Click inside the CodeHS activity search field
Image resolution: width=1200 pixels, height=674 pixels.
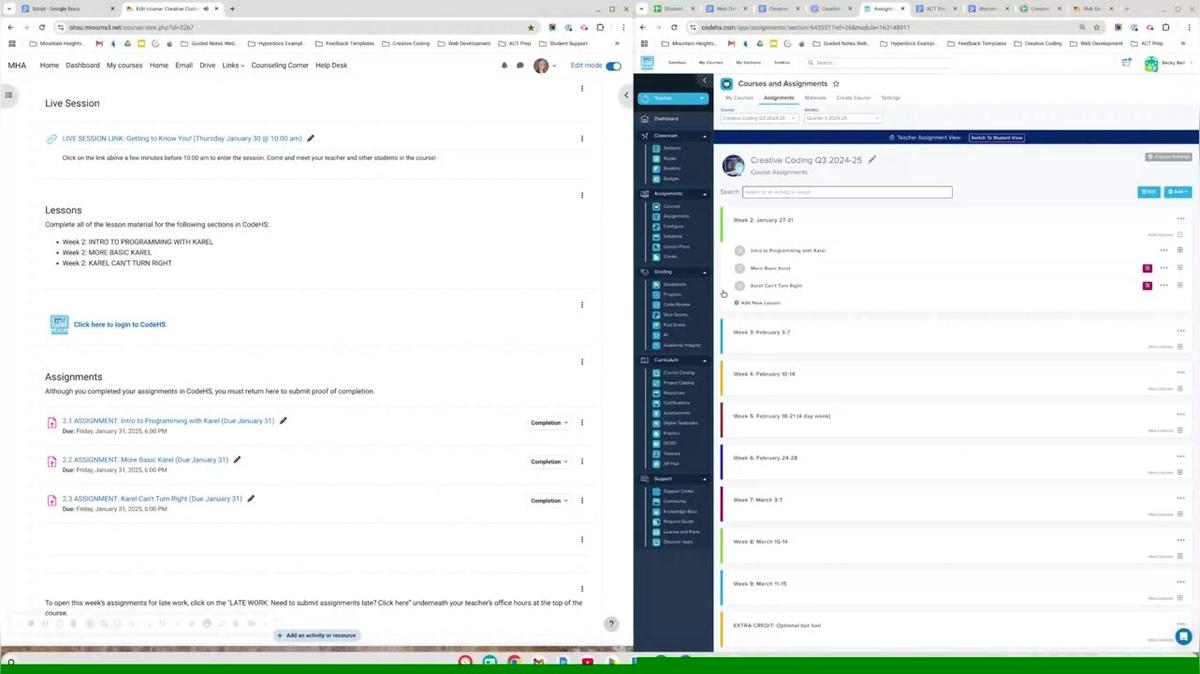(x=846, y=191)
